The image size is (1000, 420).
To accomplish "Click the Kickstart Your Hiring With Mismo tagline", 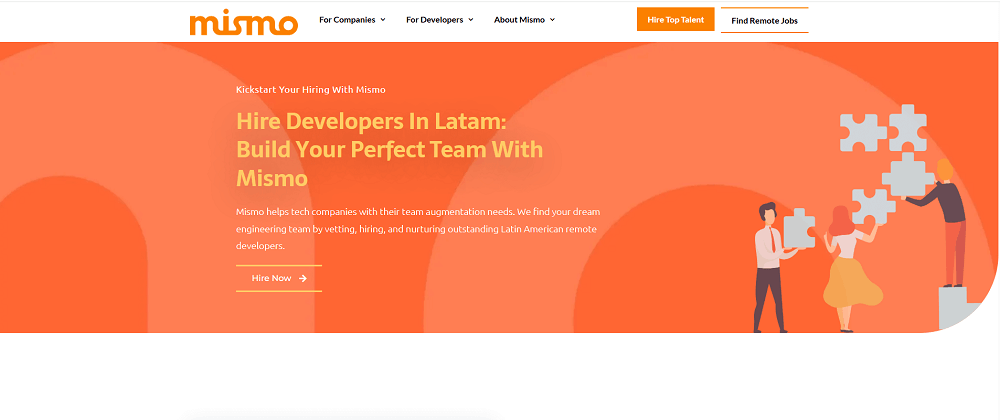I will [x=310, y=89].
